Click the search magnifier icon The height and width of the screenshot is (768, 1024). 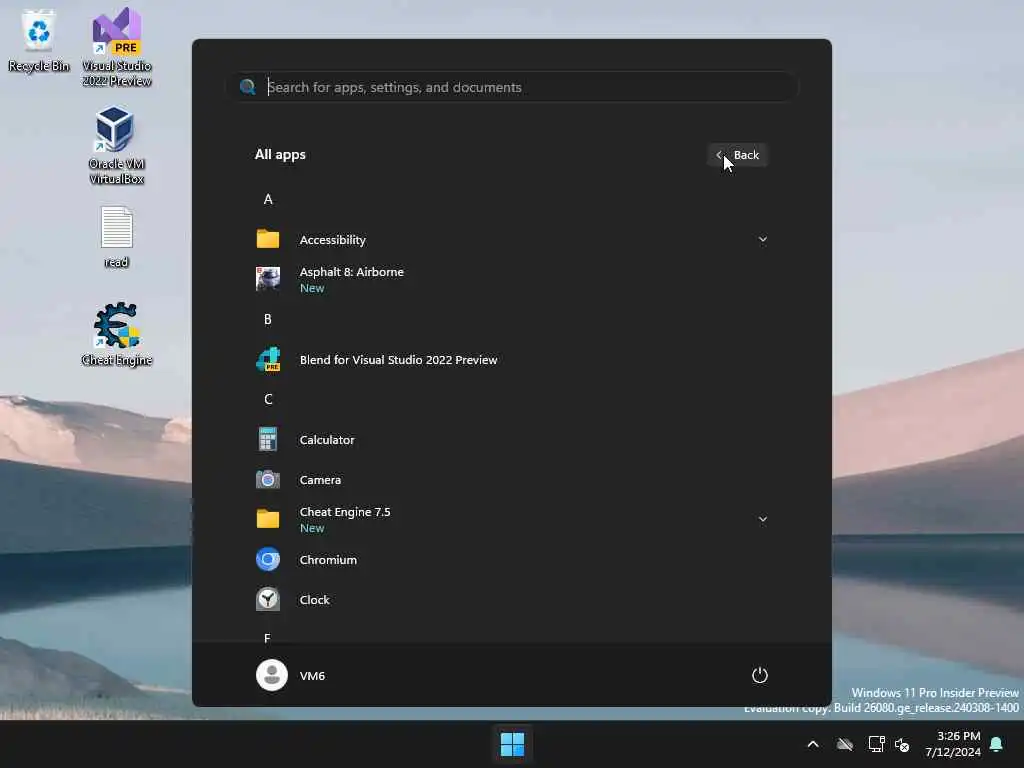tap(248, 87)
